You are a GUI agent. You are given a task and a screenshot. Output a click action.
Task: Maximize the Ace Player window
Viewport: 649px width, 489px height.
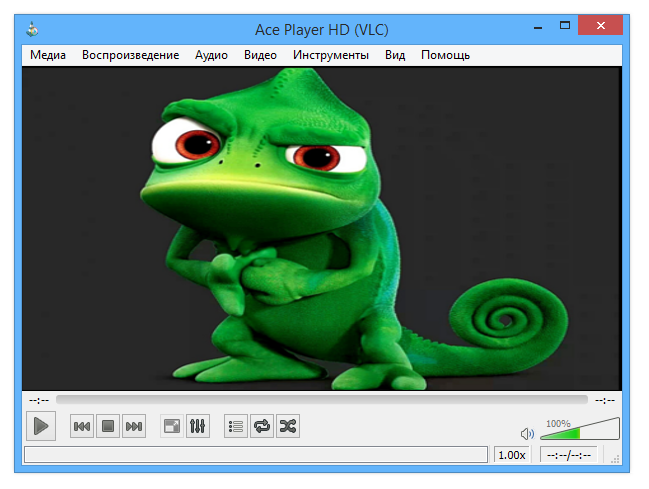(565, 26)
